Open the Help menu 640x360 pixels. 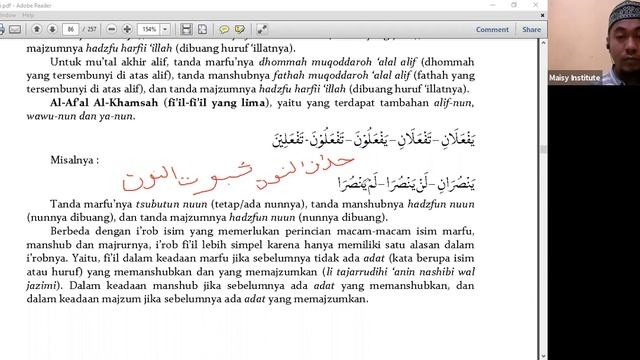point(28,15)
